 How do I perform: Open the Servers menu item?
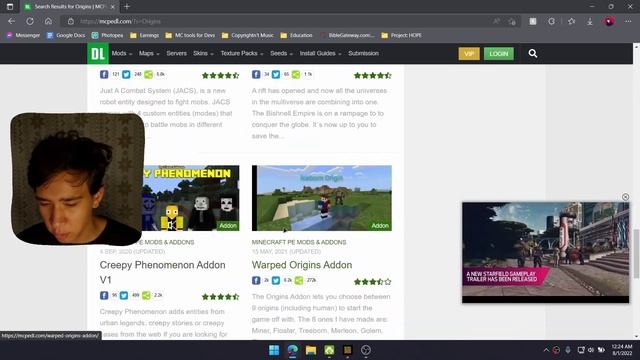[x=176, y=53]
